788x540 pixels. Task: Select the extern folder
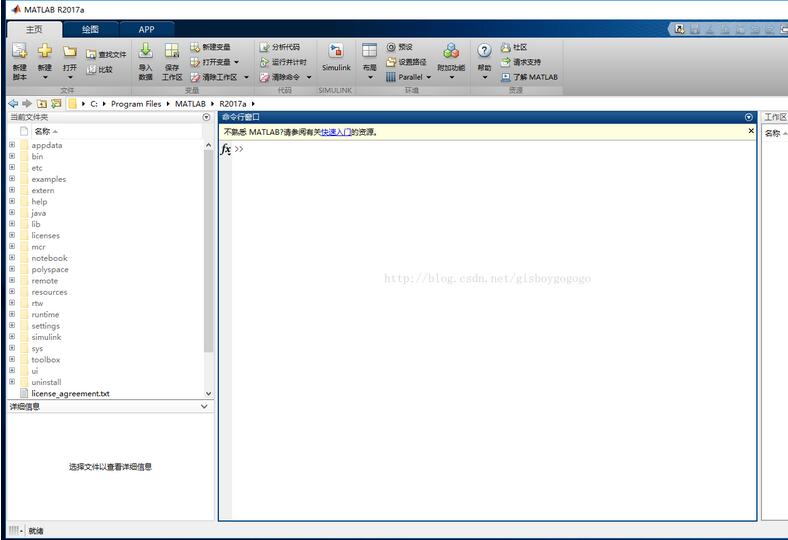tap(43, 190)
